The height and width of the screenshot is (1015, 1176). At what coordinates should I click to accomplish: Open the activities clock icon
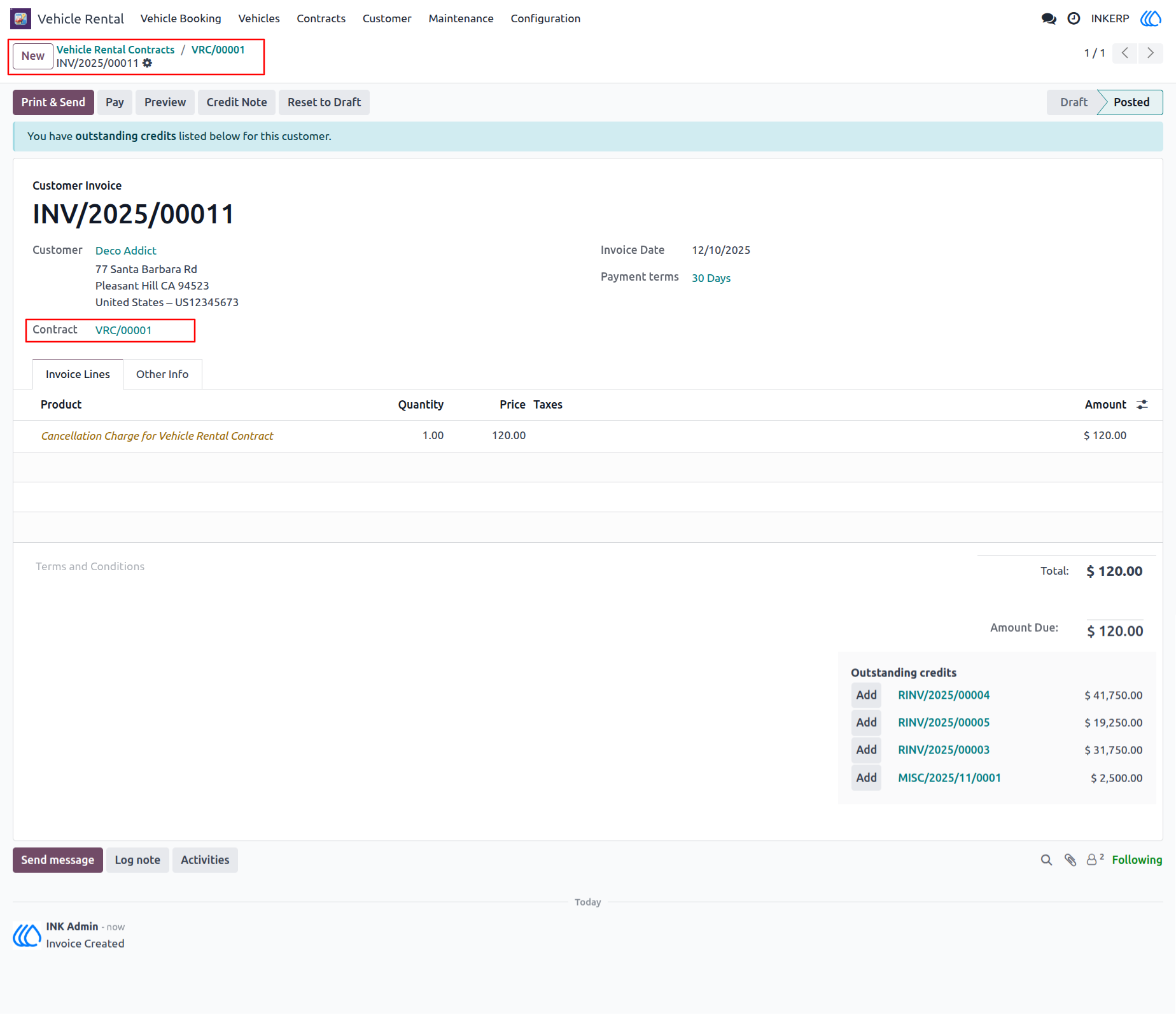click(1074, 18)
